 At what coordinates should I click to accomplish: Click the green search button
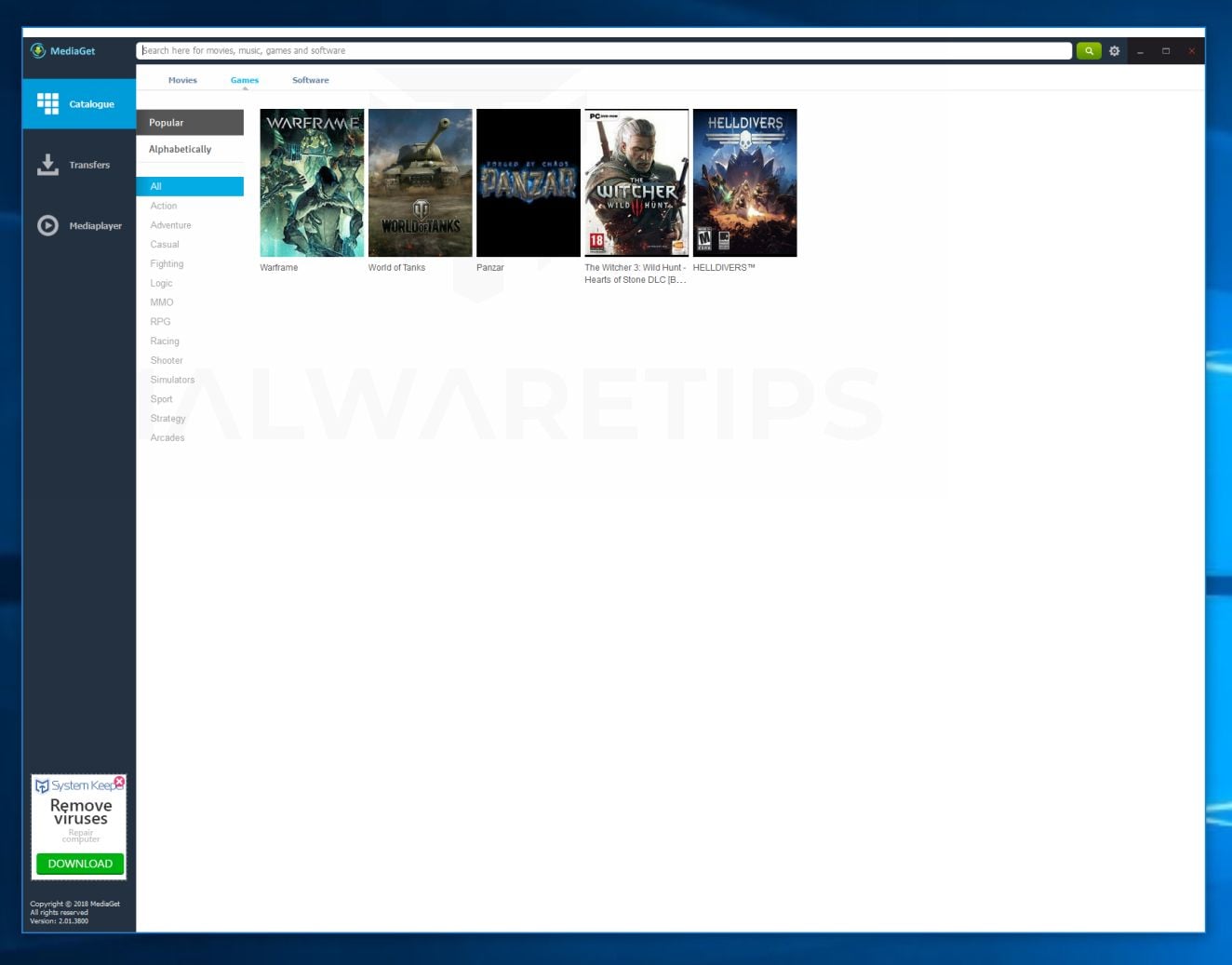coord(1089,51)
